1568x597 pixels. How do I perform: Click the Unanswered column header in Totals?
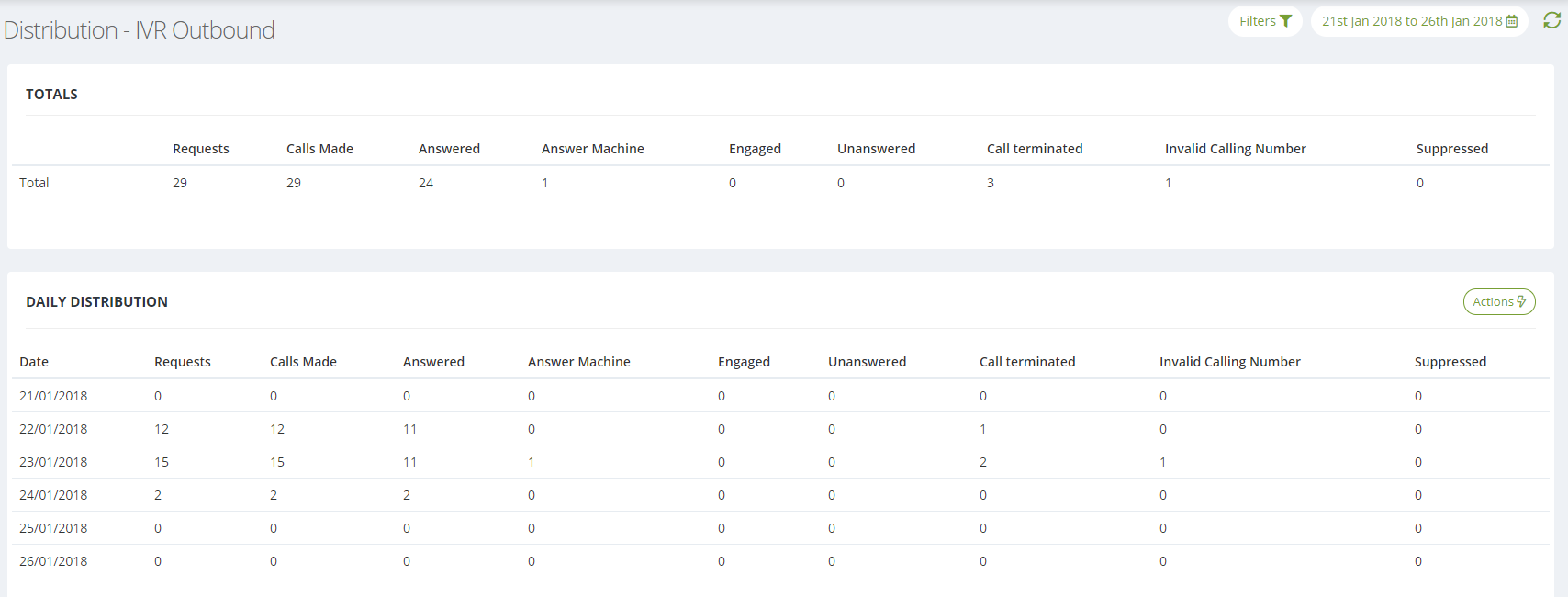[876, 149]
